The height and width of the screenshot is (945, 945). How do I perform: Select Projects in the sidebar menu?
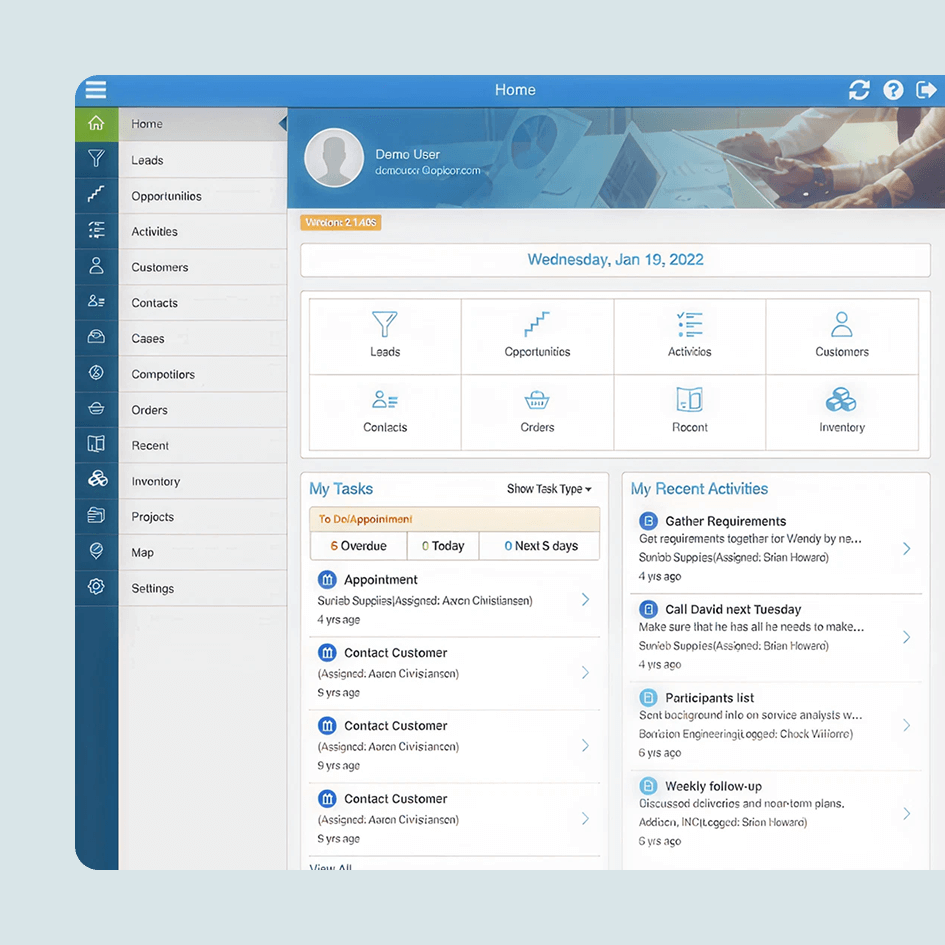(x=153, y=517)
